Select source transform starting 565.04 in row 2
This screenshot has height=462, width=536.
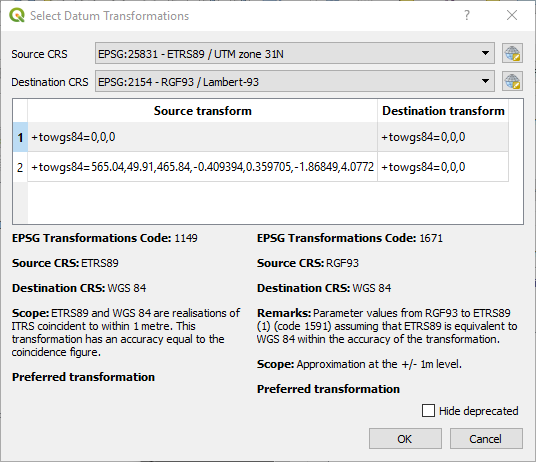tap(202, 167)
